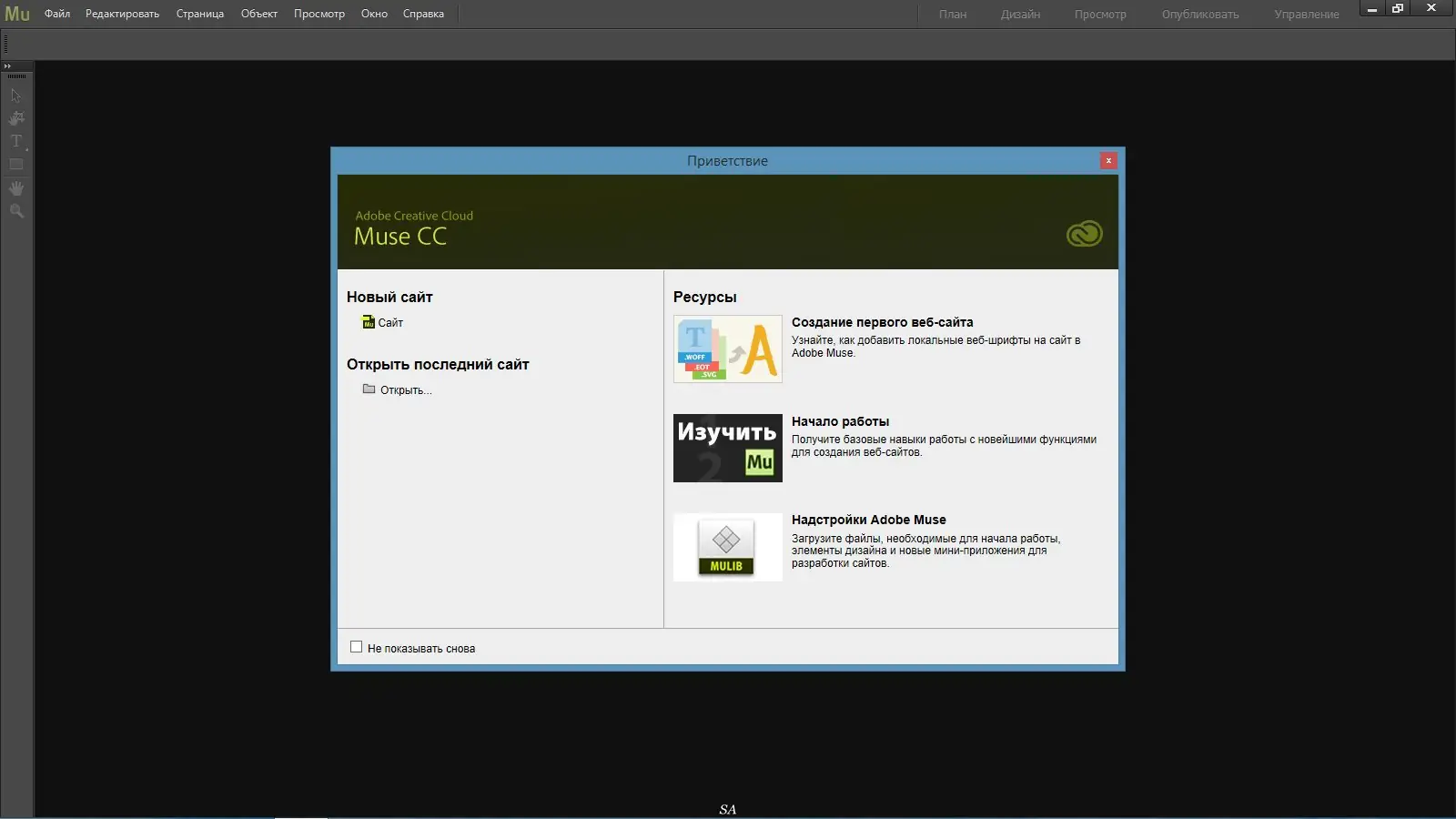Open the Изучить Начало работы tutorial thumbnail

click(727, 448)
